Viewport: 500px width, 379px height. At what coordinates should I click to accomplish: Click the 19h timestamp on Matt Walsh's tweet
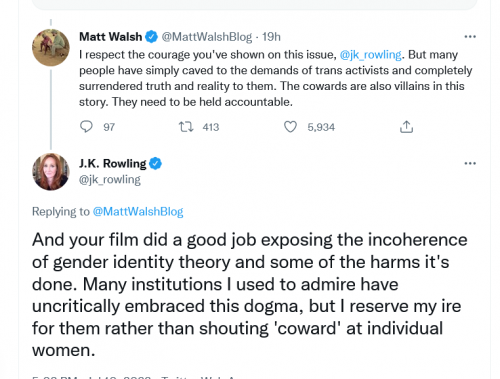point(271,37)
